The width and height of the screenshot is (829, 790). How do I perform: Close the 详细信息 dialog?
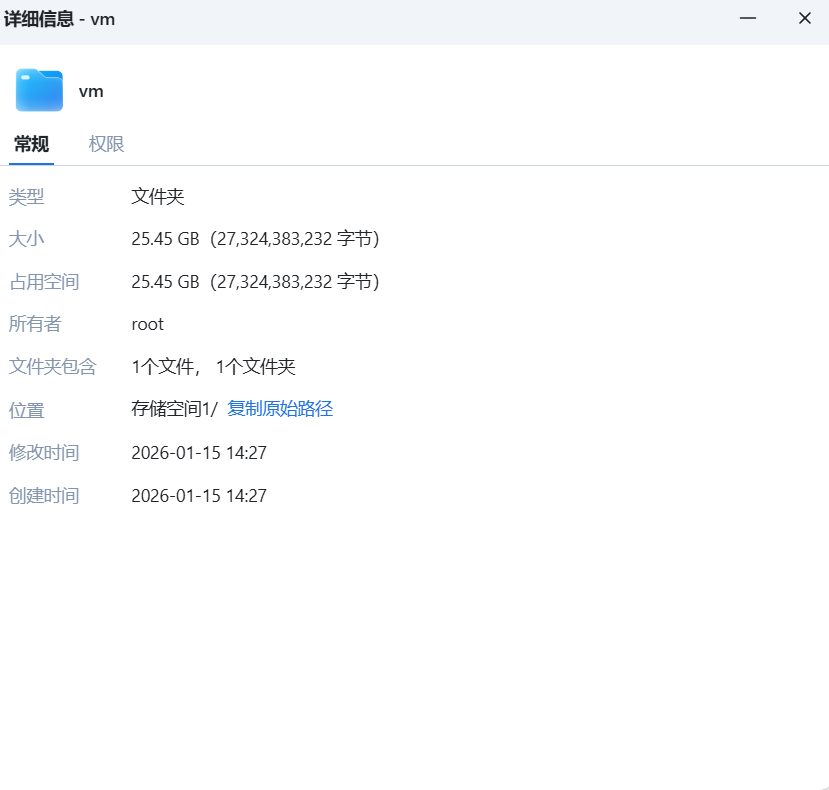pos(804,18)
